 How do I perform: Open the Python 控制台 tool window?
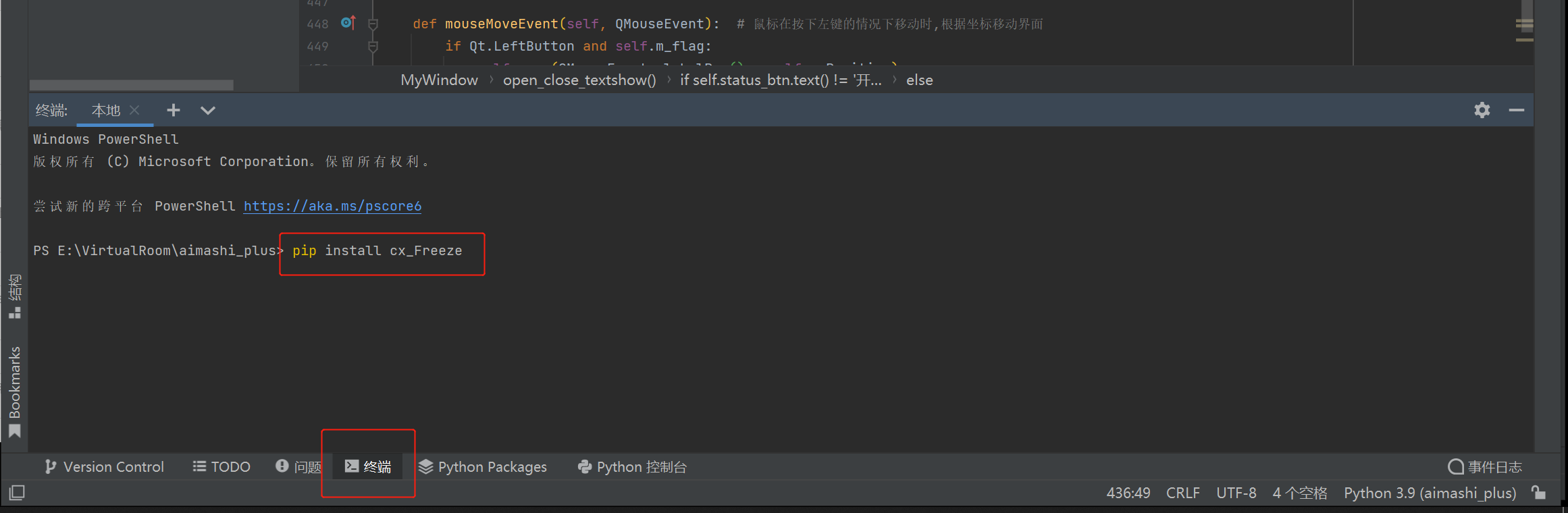click(x=632, y=466)
